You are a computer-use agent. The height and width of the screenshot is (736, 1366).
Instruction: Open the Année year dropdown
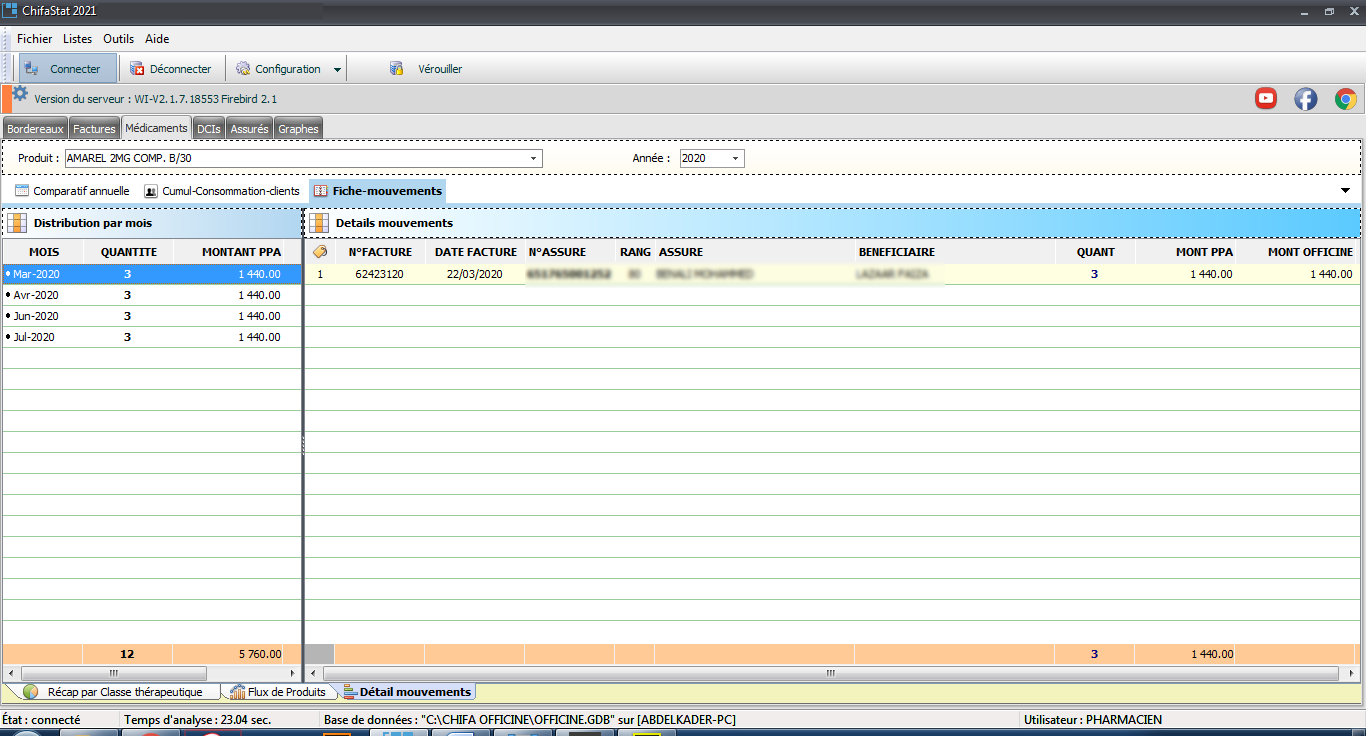(x=736, y=158)
